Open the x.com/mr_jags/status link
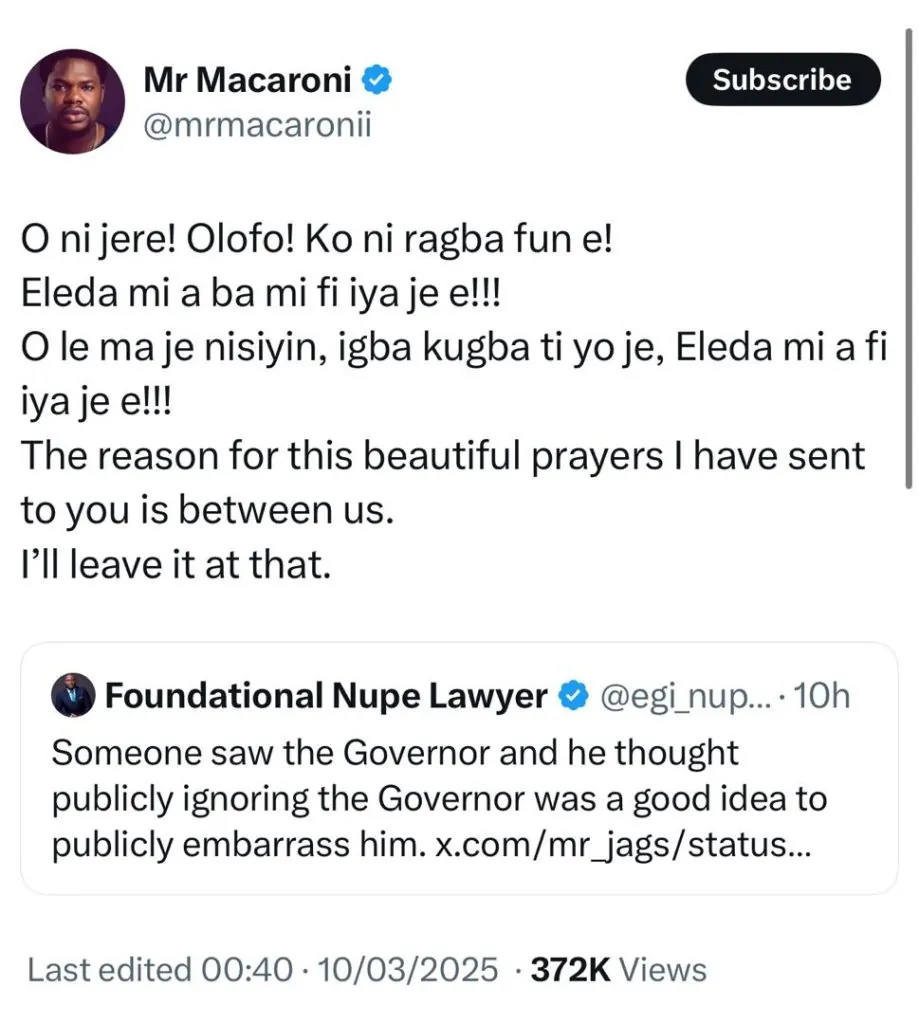Screen dimensions: 919x1024 pos(625,846)
